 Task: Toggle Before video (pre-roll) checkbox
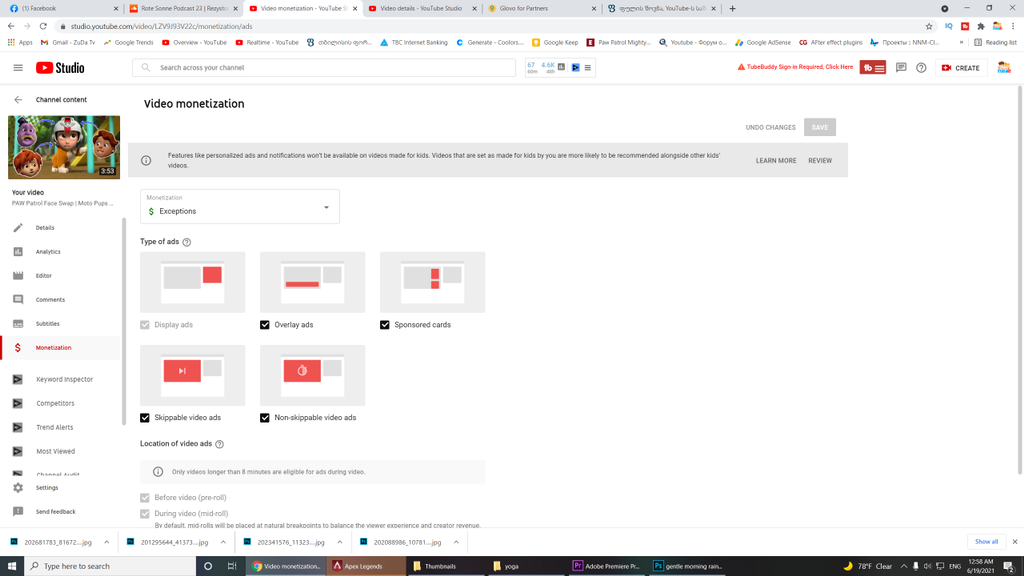(145, 498)
